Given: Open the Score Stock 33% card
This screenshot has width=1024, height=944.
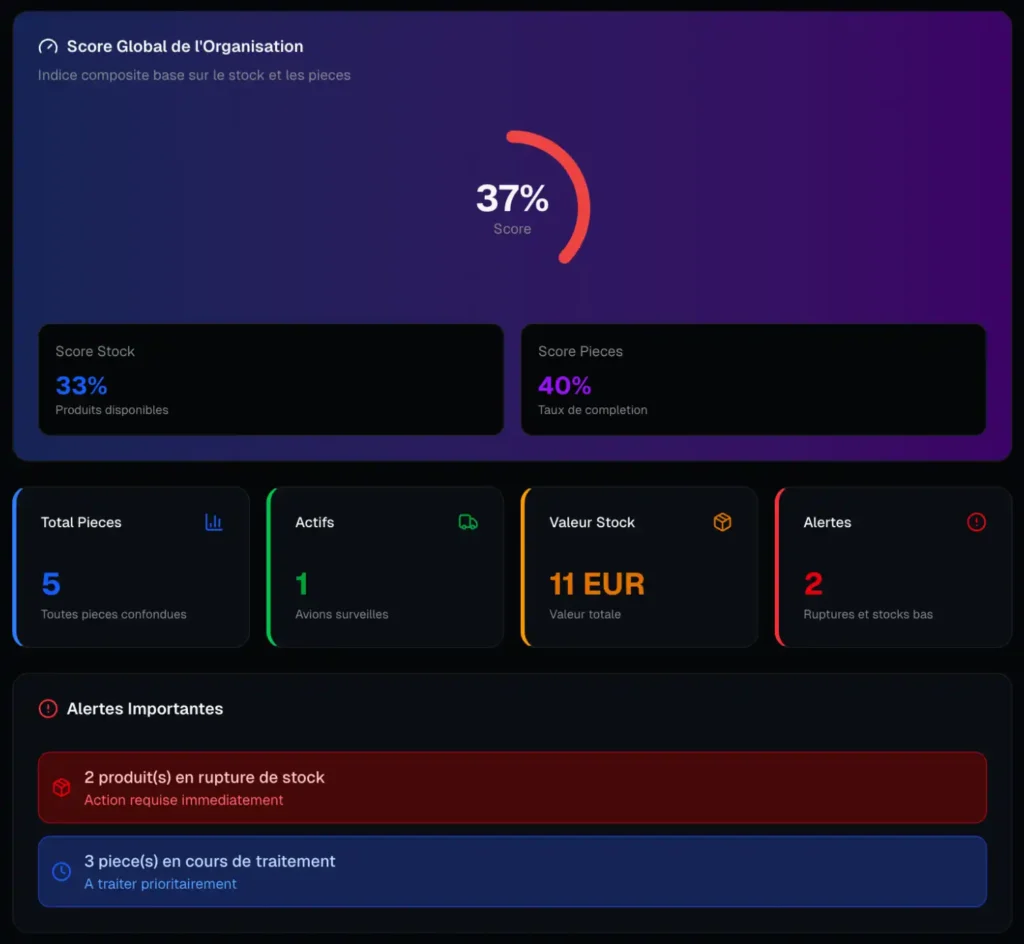Looking at the screenshot, I should (270, 379).
